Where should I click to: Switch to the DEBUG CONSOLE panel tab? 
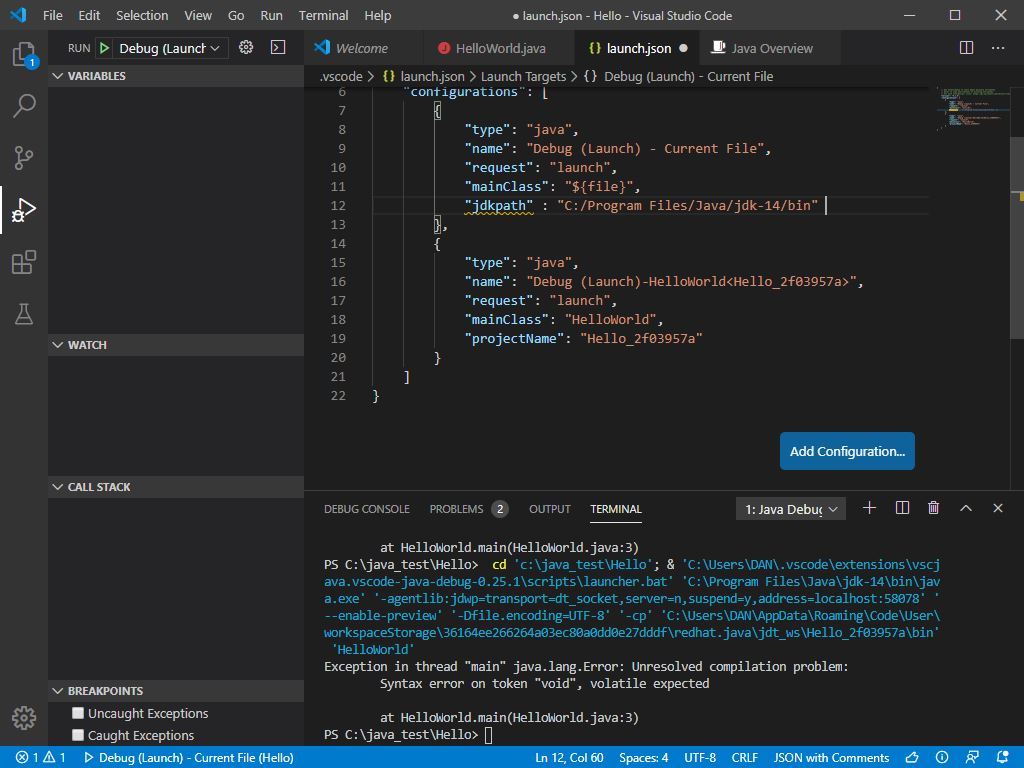tap(367, 509)
